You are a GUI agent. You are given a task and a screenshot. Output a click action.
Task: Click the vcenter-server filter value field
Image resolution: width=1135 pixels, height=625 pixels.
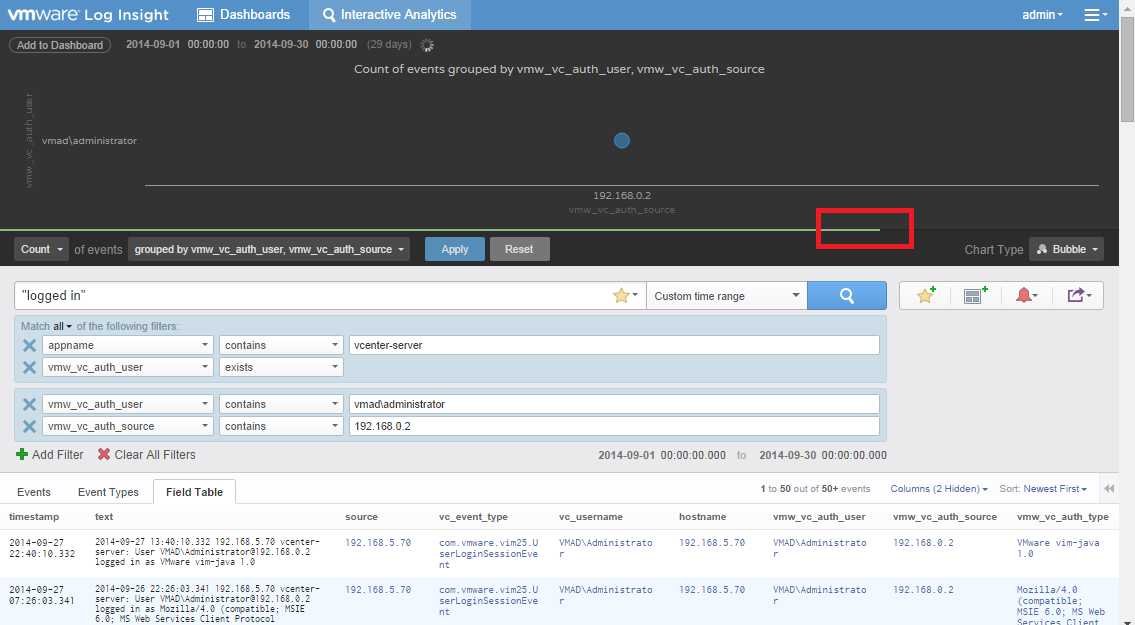(x=614, y=345)
